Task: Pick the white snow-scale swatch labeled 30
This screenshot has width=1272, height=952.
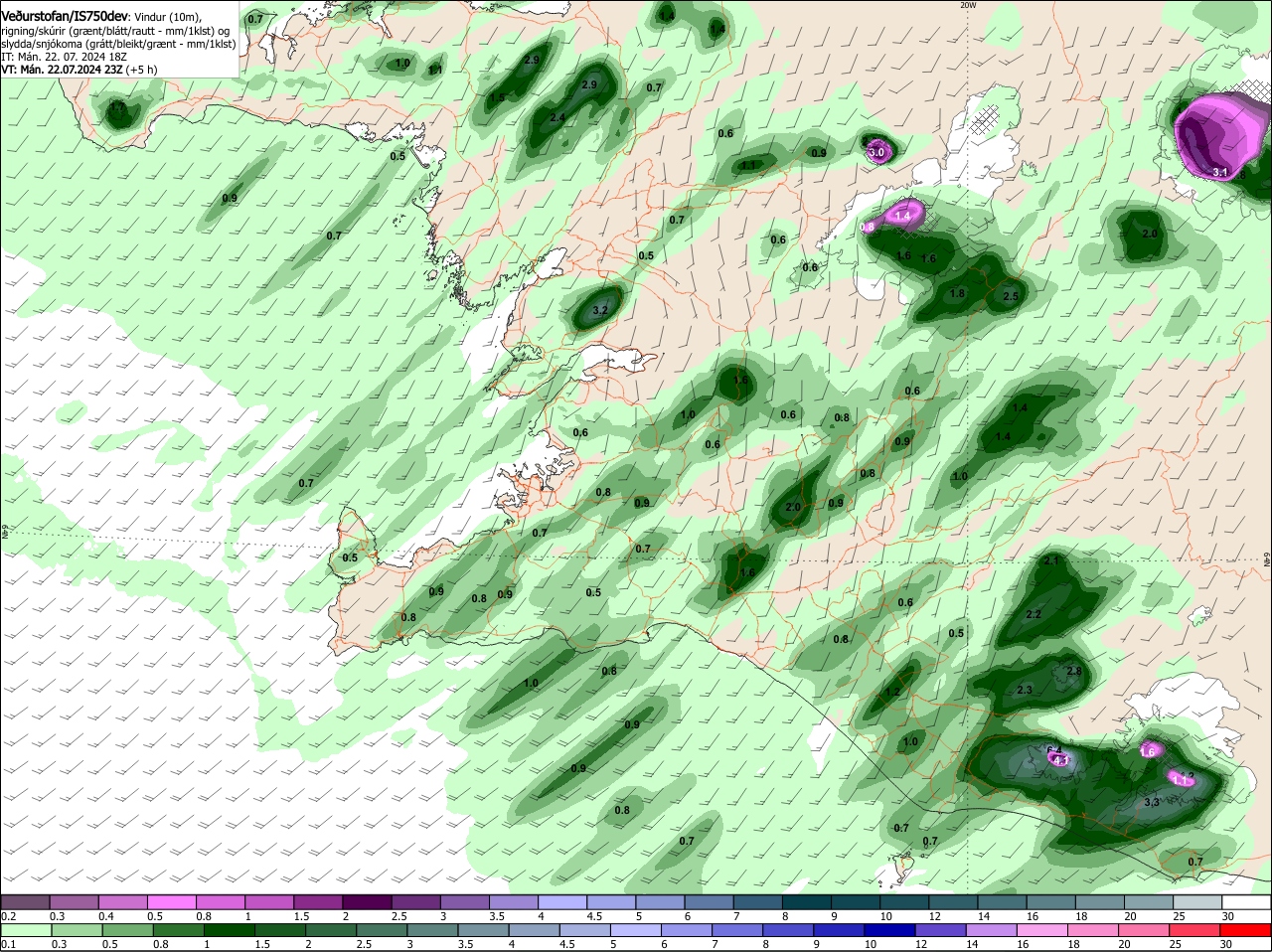Action: coord(1247,901)
